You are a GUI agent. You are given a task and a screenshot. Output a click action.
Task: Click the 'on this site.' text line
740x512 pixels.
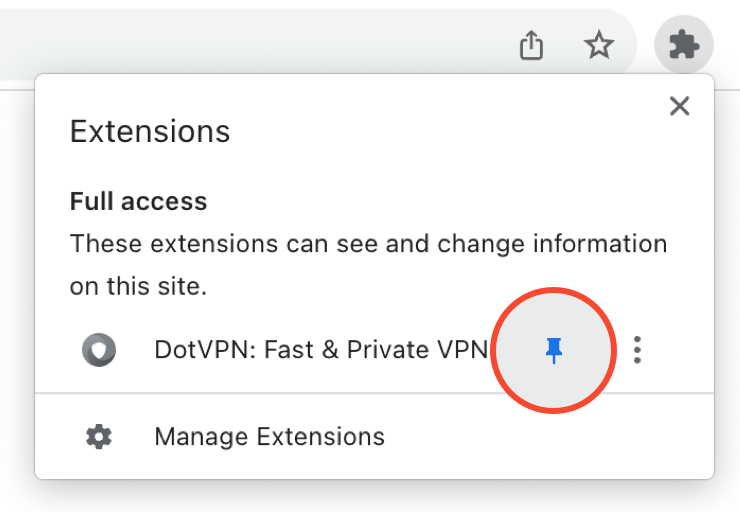(x=138, y=287)
